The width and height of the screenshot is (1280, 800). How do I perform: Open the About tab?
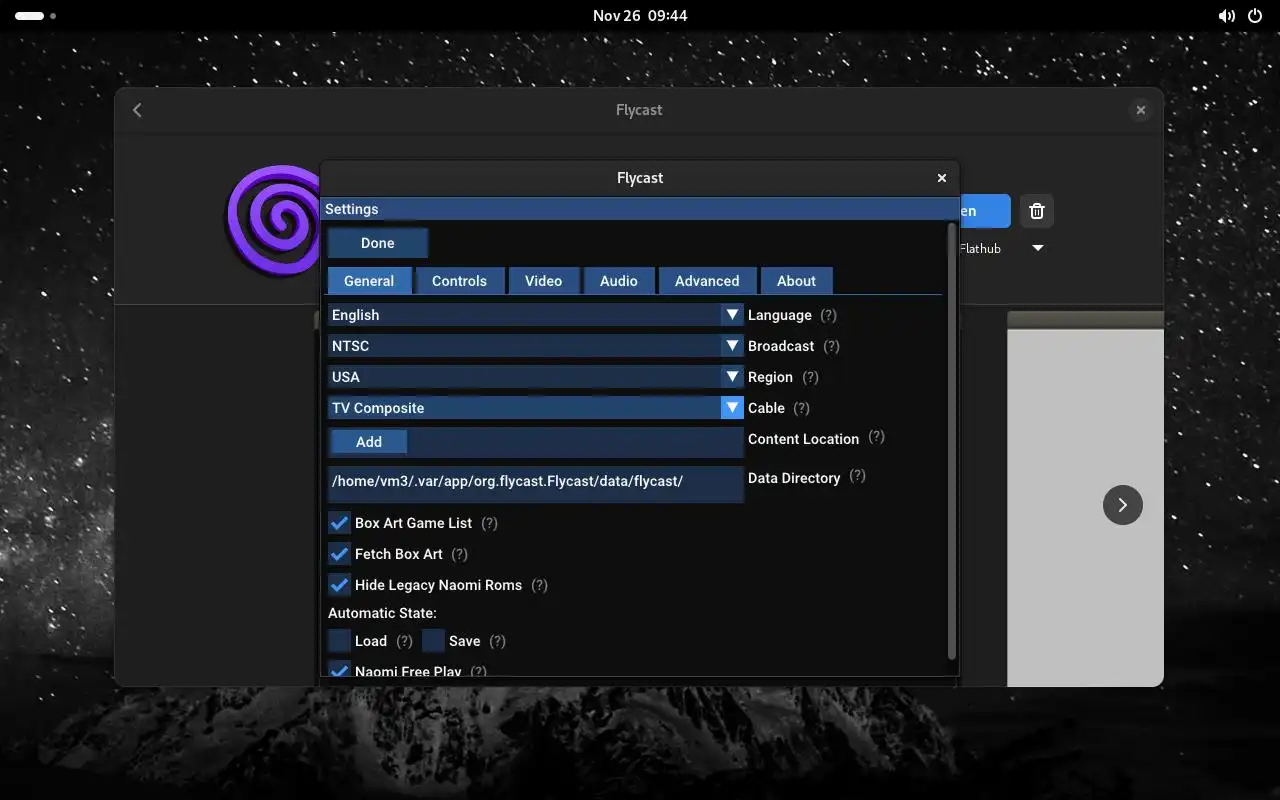pos(796,281)
